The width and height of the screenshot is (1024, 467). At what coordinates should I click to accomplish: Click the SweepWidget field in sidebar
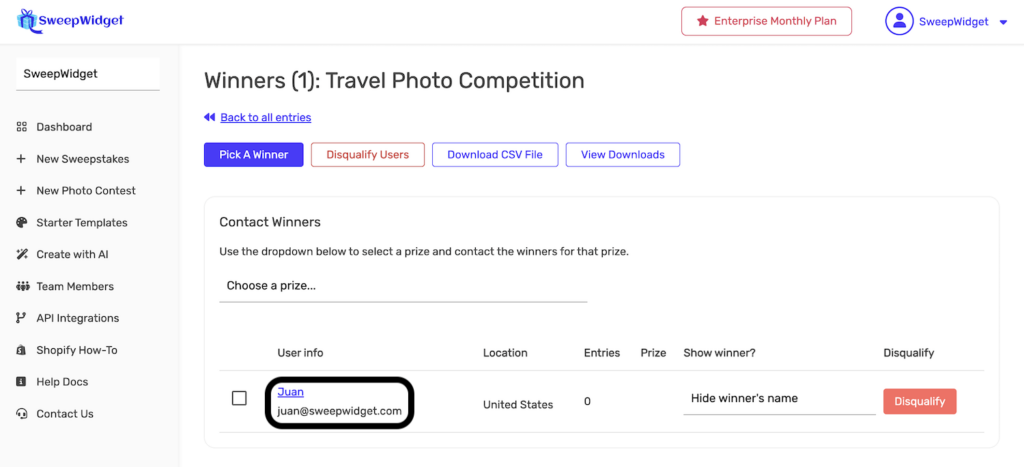88,74
